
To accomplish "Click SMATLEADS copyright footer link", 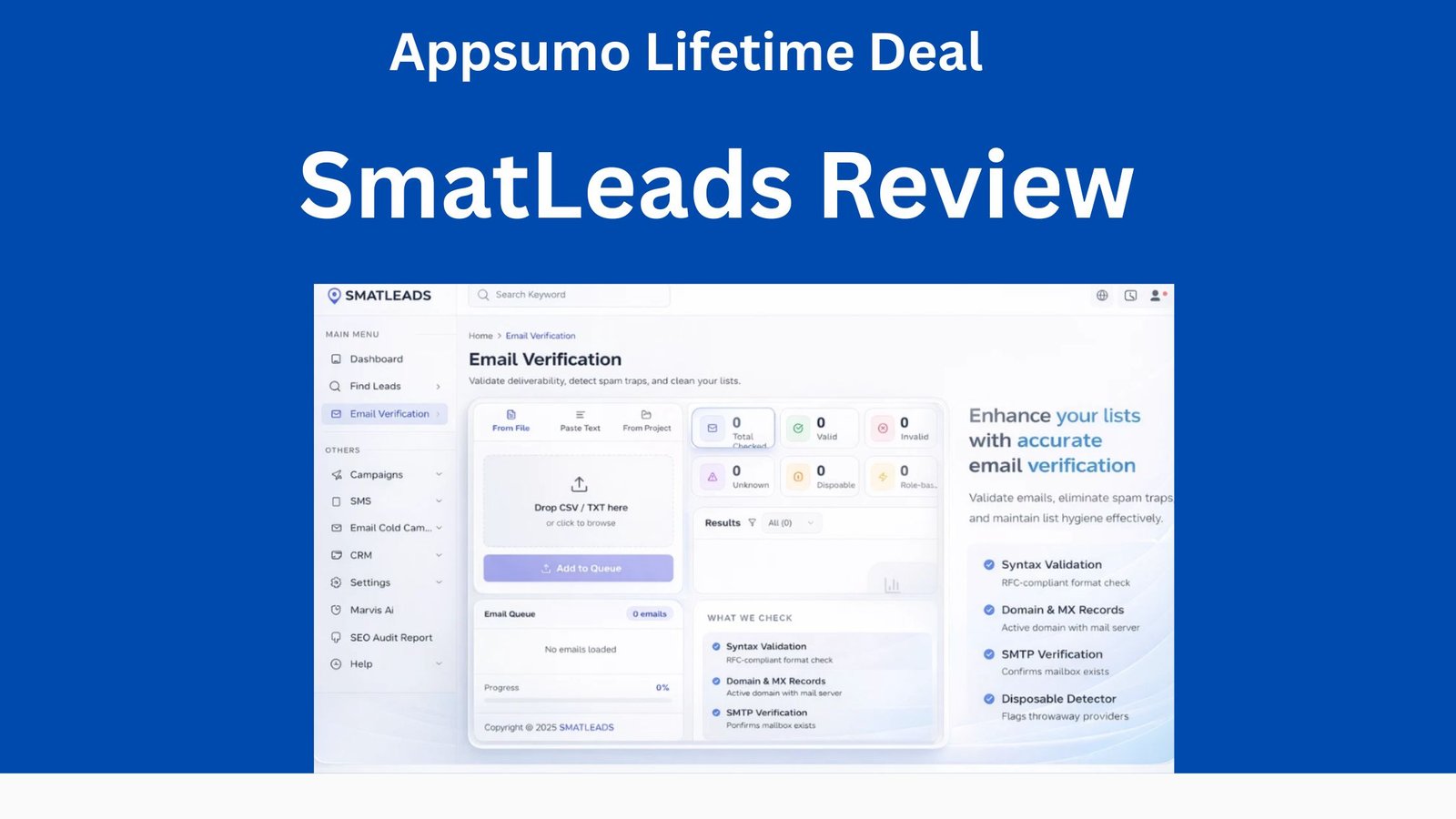I will (x=586, y=727).
